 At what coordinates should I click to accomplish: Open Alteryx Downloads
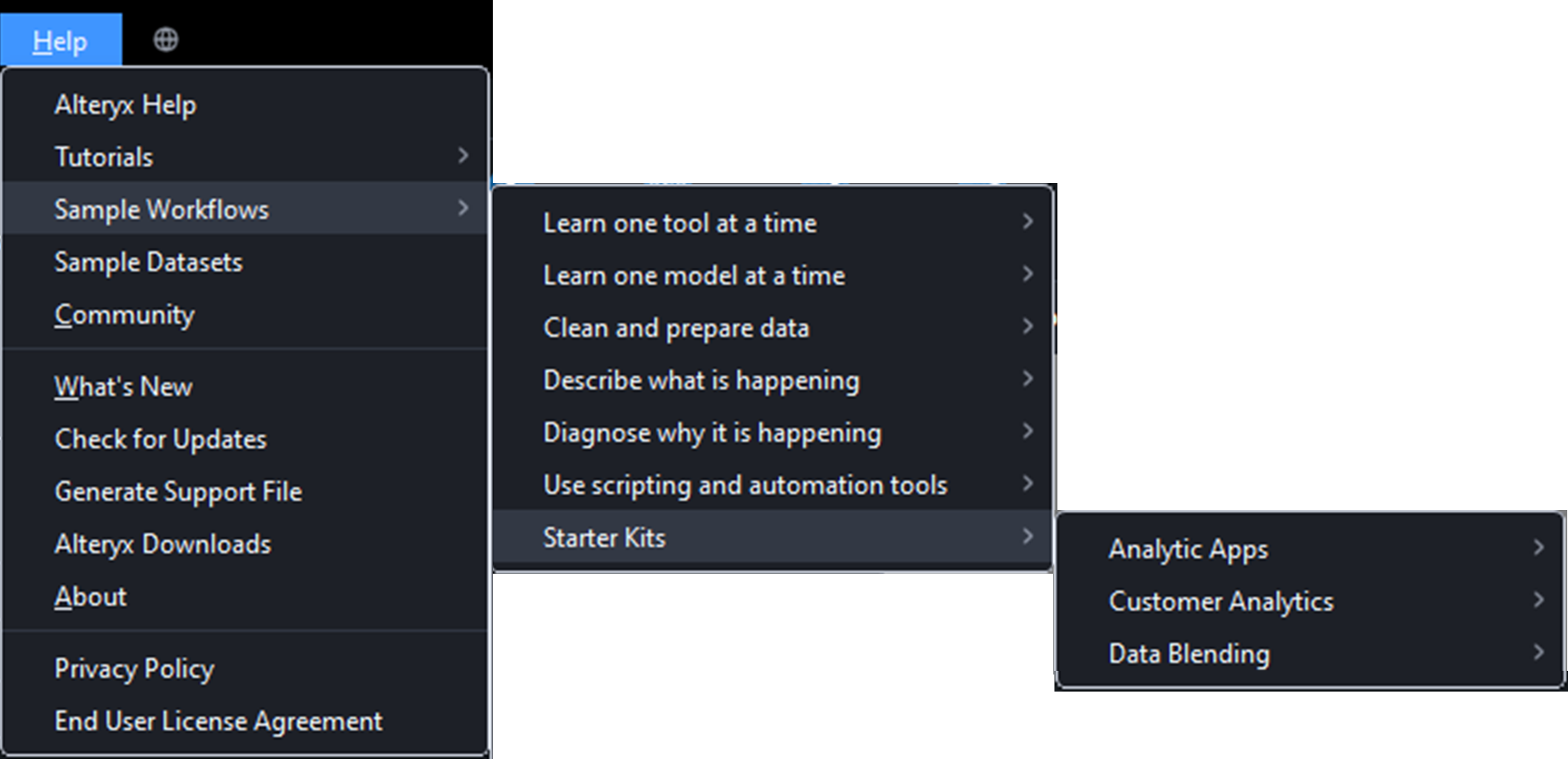pyautogui.click(x=162, y=543)
